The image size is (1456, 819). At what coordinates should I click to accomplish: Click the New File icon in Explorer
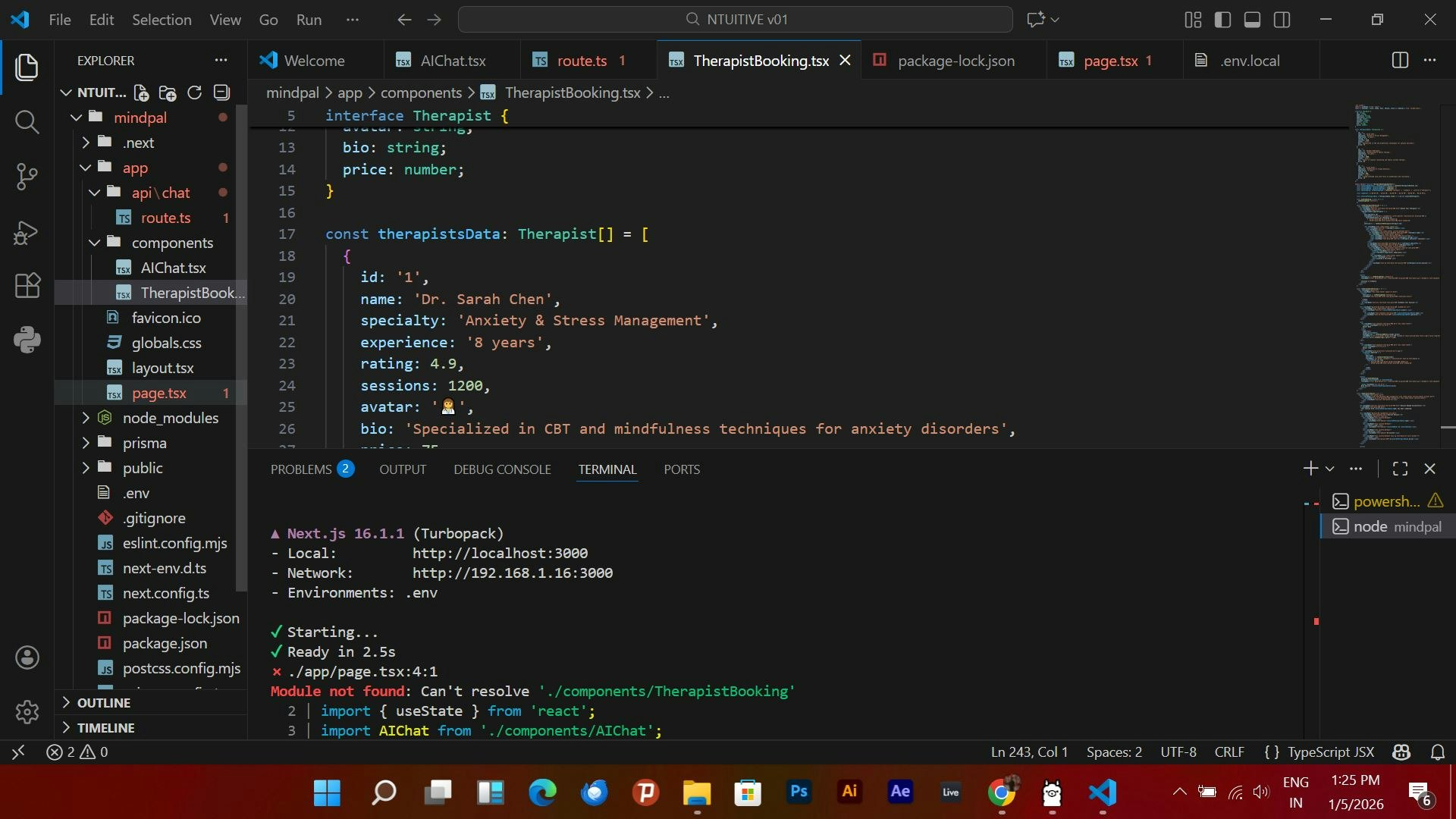tap(141, 93)
